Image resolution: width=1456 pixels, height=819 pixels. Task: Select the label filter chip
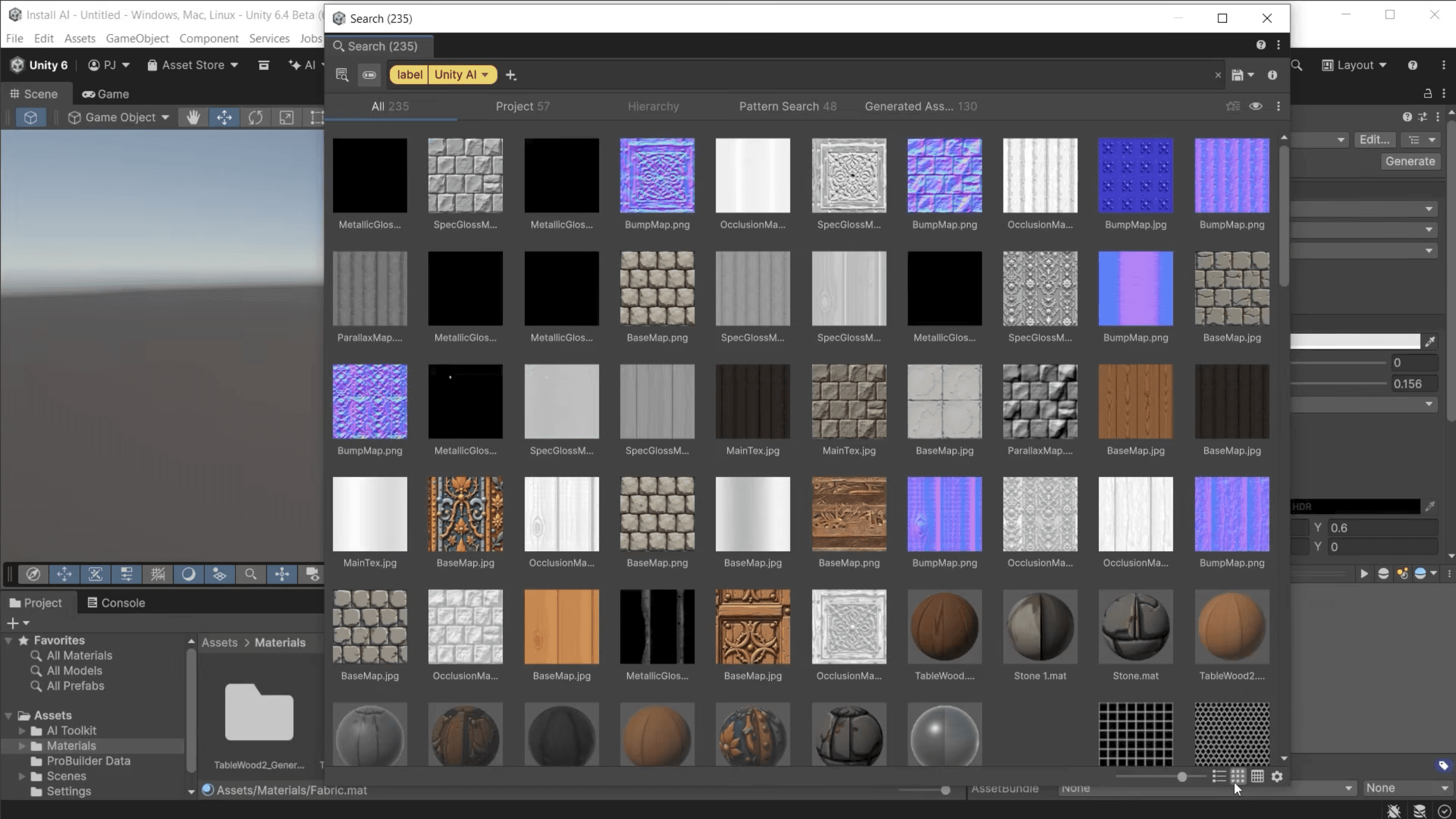point(409,75)
